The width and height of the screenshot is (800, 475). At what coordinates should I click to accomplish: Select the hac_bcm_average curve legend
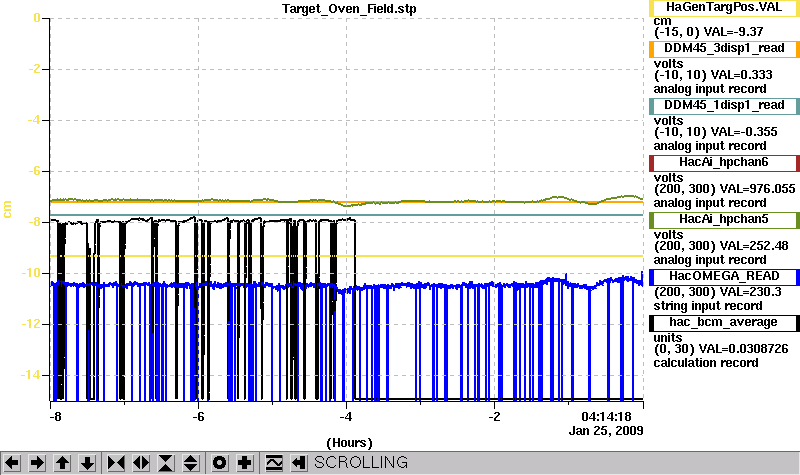724,323
